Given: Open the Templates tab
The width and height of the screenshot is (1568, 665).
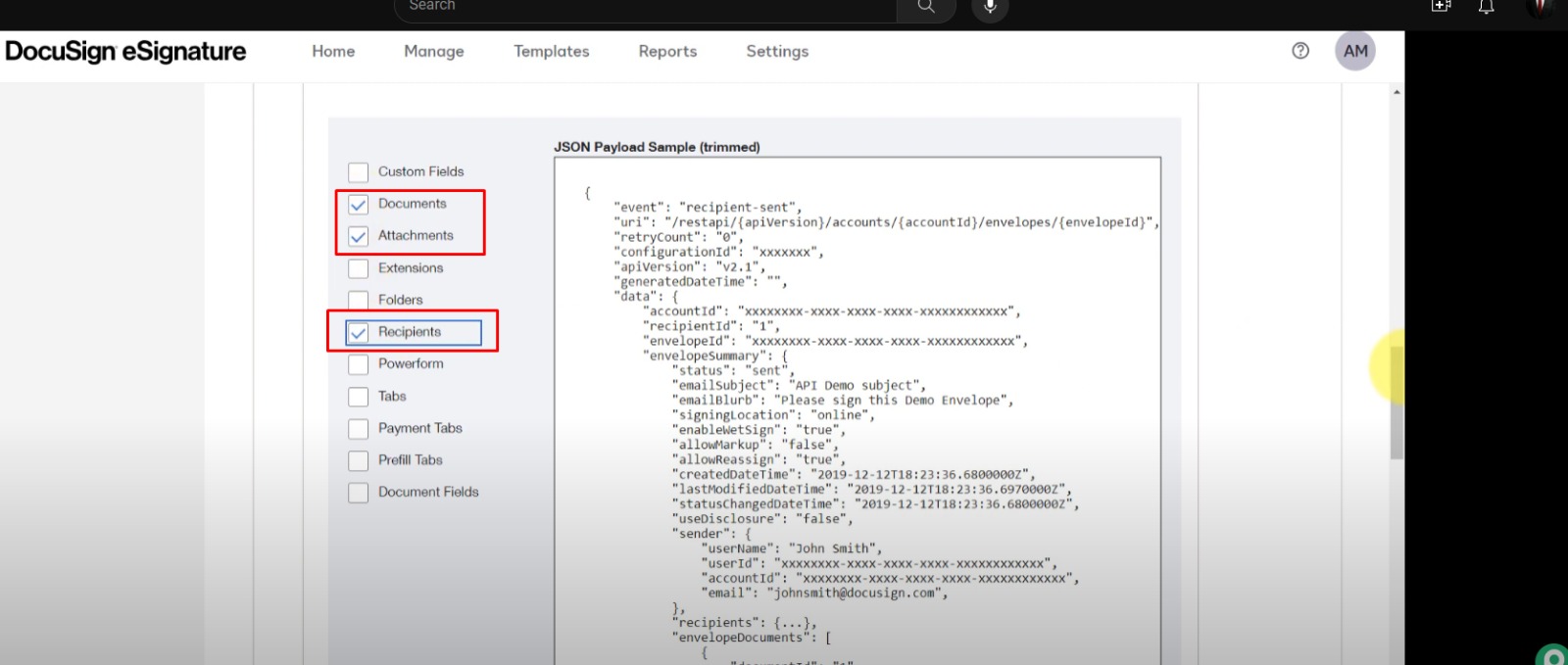Looking at the screenshot, I should click(552, 51).
